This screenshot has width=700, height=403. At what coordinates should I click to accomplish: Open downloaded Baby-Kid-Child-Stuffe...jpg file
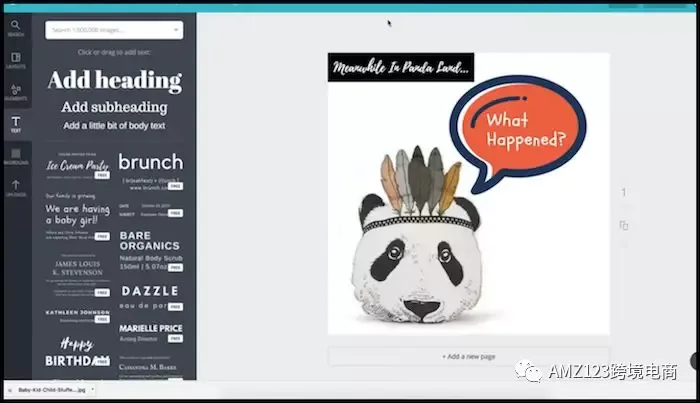point(51,390)
